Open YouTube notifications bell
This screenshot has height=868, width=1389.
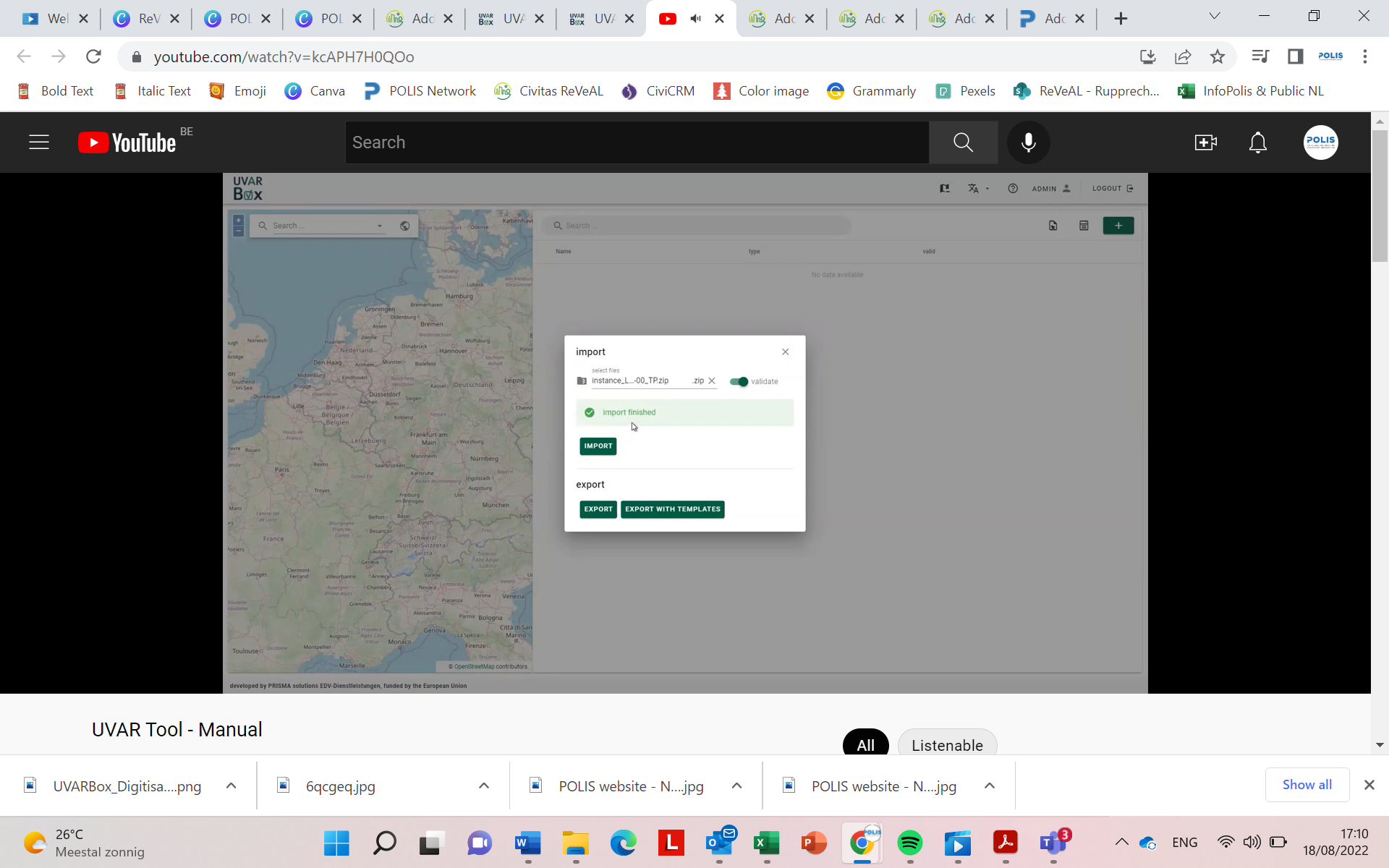point(1257,142)
